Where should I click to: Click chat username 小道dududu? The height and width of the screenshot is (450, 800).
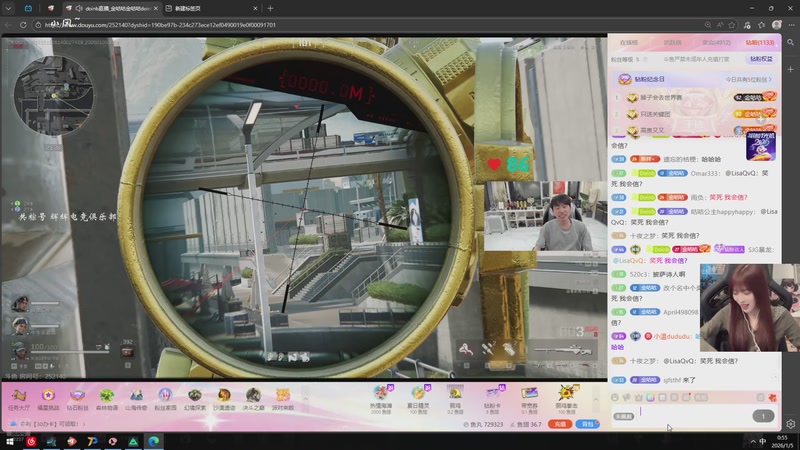click(x=672, y=336)
